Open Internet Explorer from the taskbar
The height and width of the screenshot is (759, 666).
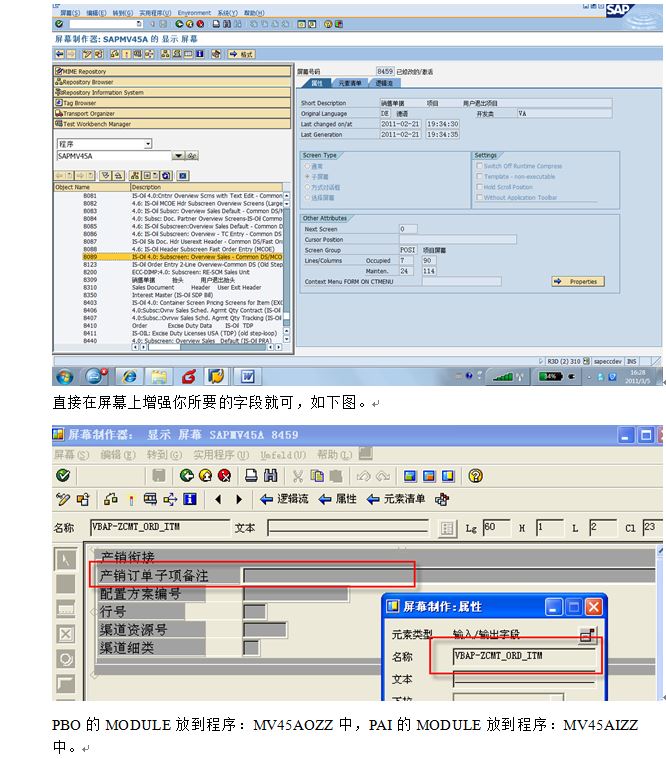tap(129, 376)
